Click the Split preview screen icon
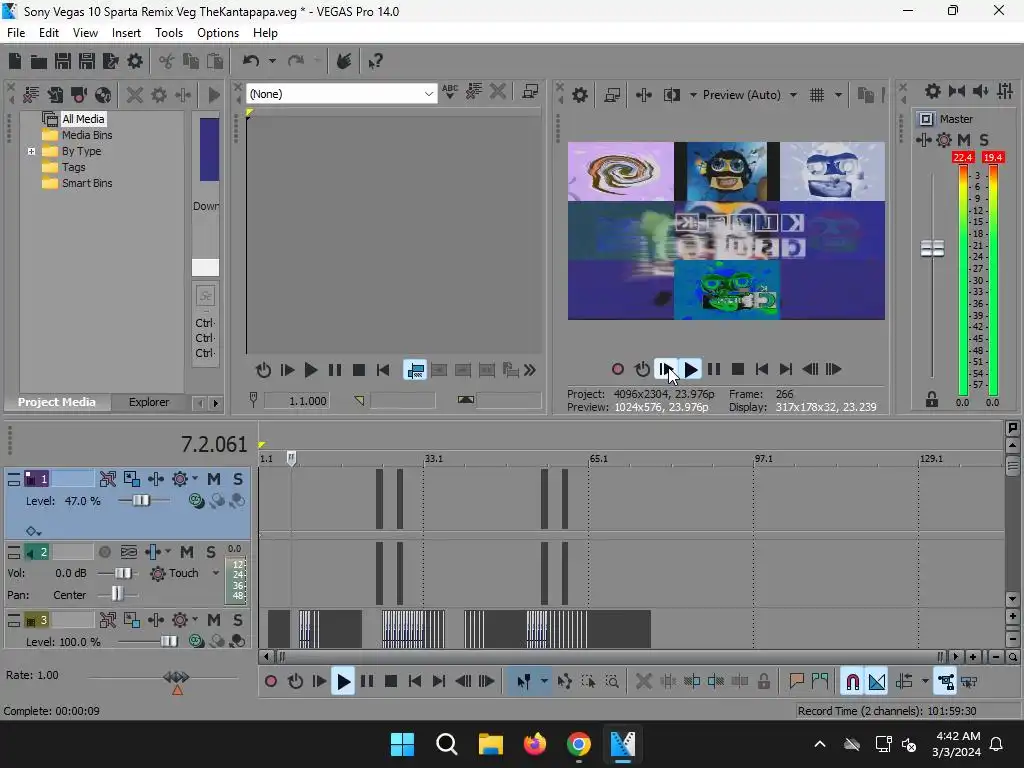This screenshot has height=768, width=1024. click(671, 95)
